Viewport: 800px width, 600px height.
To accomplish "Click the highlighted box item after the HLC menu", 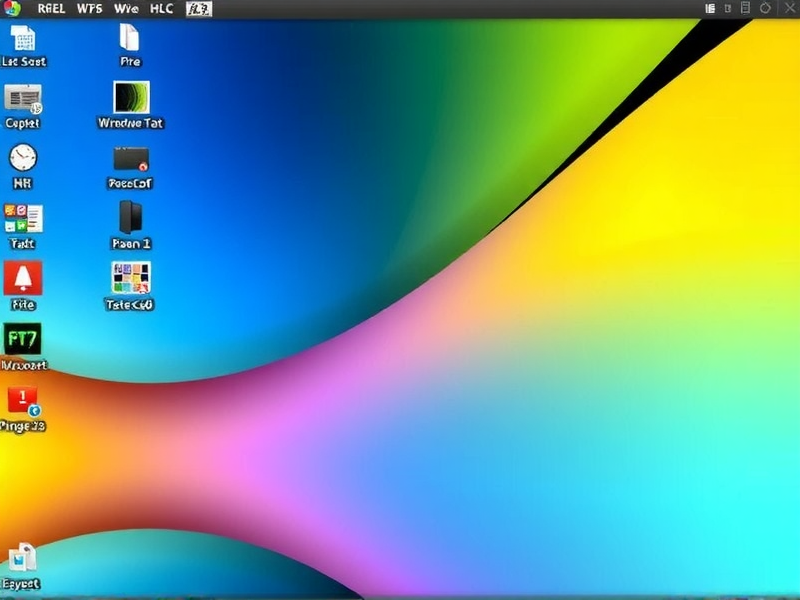I will click(199, 9).
